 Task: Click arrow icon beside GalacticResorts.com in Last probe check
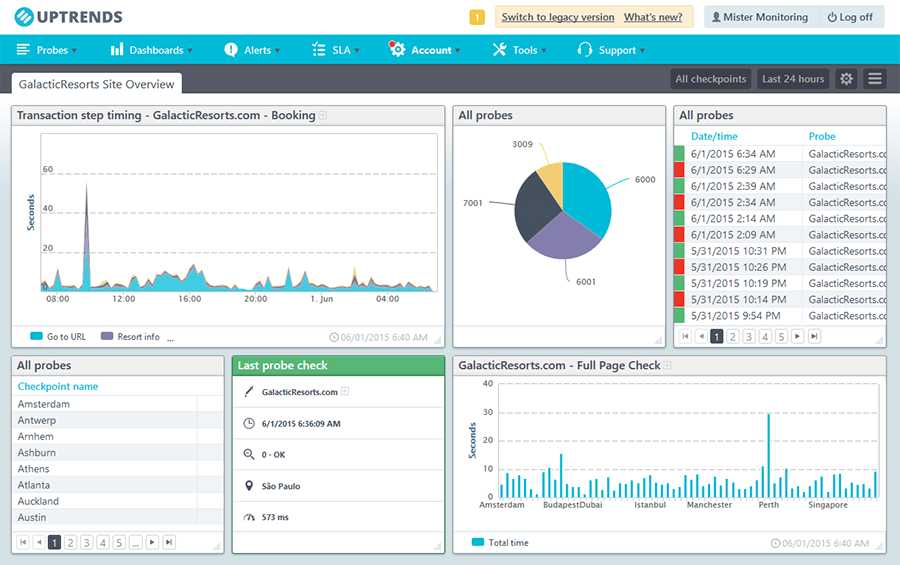point(345,392)
